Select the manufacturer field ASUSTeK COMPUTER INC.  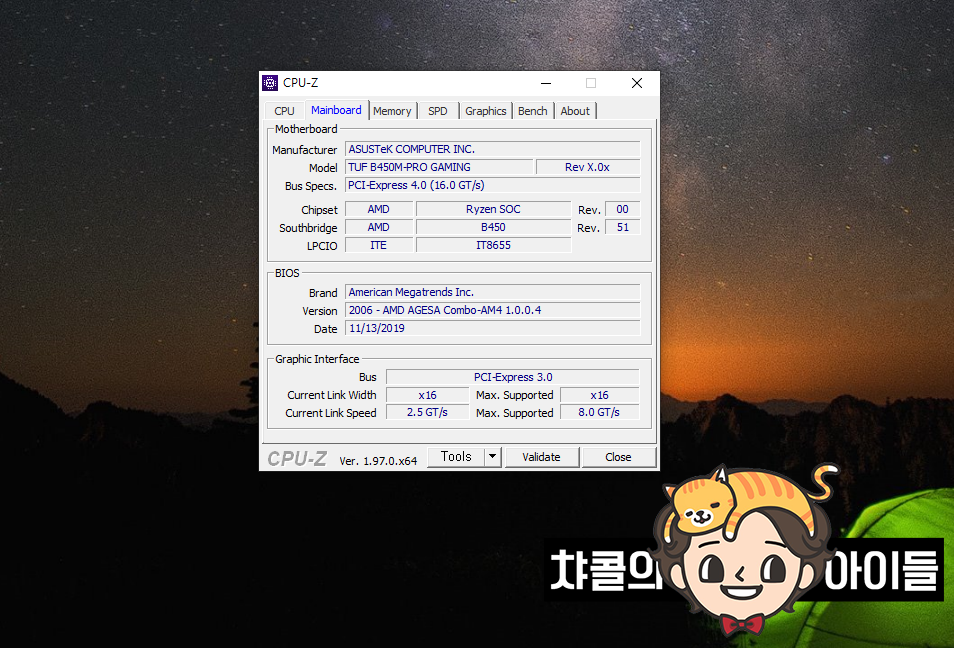coord(493,149)
